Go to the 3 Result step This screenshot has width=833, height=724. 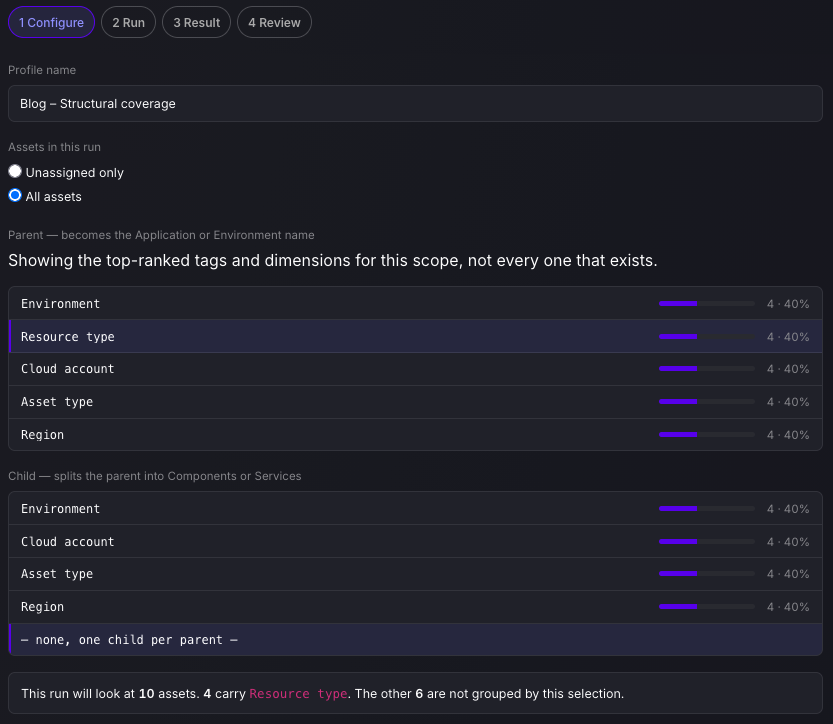197,22
